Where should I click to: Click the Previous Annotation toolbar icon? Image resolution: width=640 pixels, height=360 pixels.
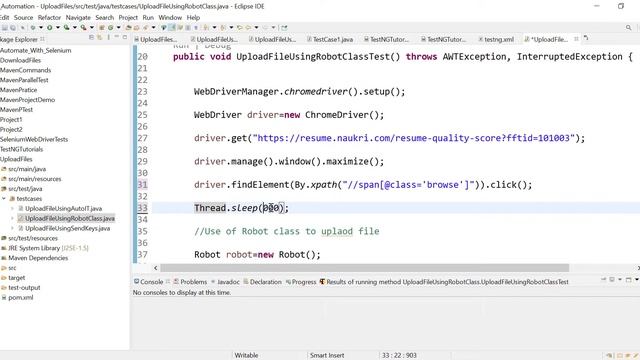(x=223, y=27)
